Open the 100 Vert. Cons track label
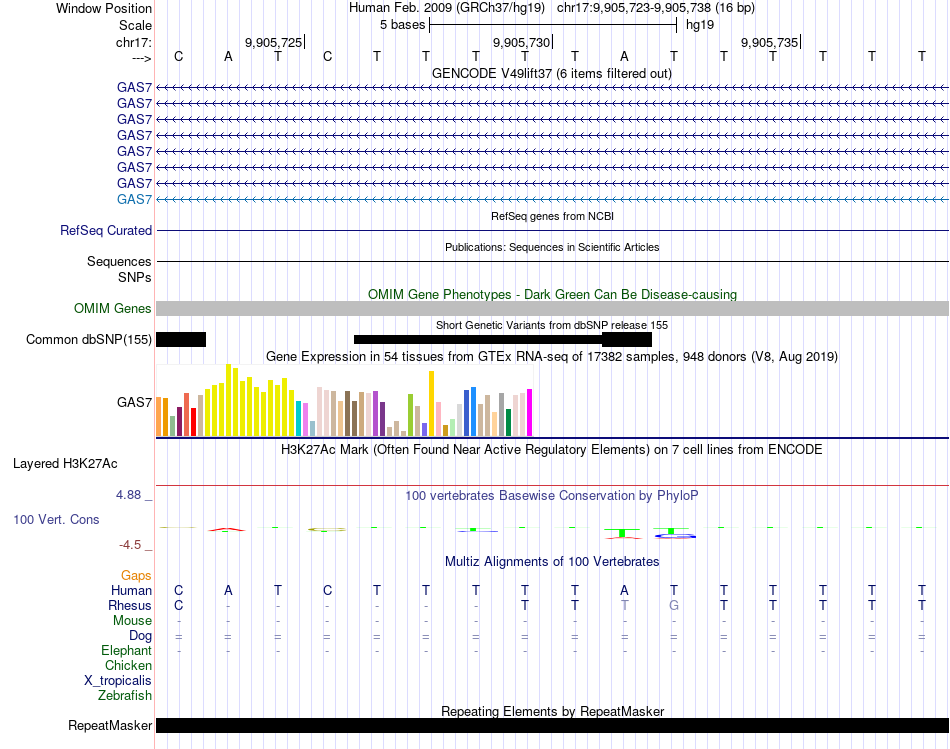The width and height of the screenshot is (950, 749). tap(56, 519)
